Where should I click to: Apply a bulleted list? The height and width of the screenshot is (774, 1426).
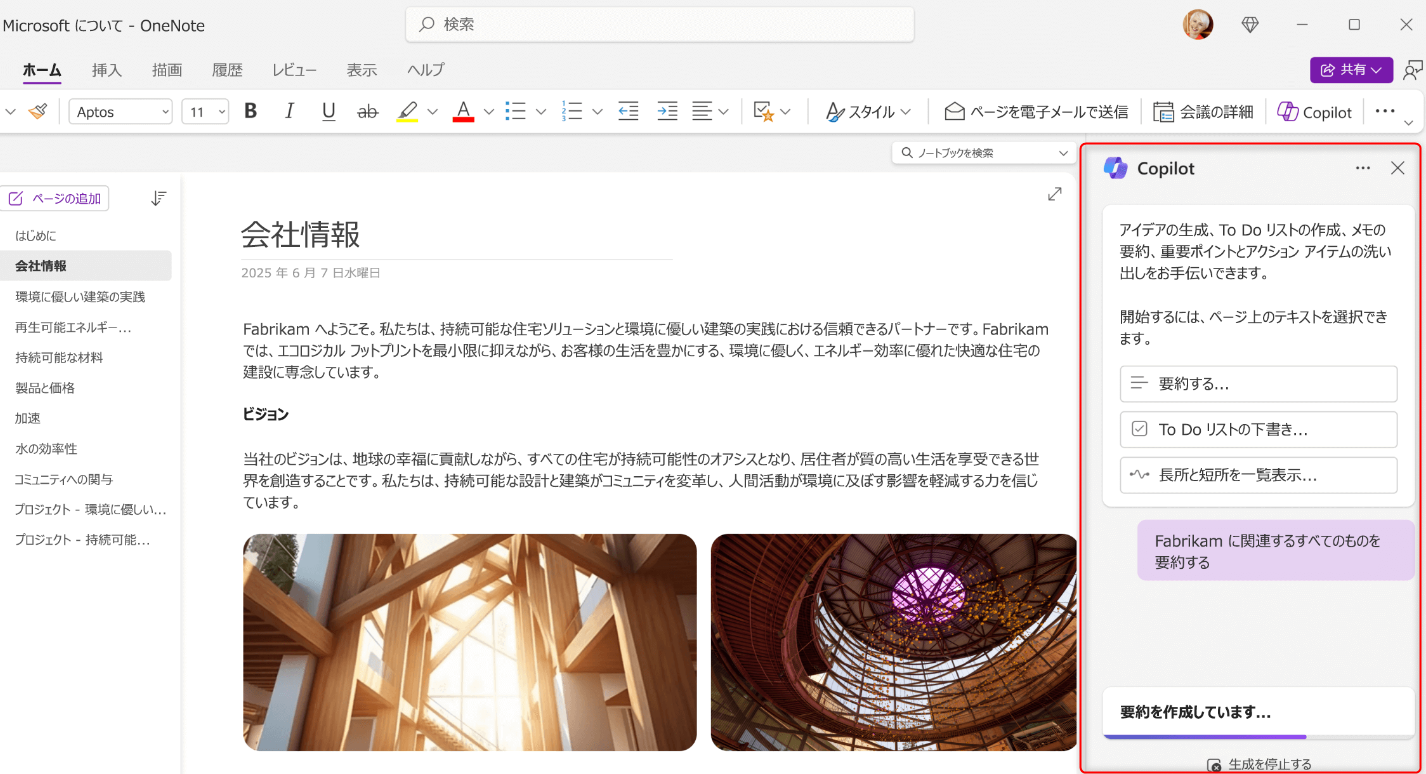coord(516,112)
